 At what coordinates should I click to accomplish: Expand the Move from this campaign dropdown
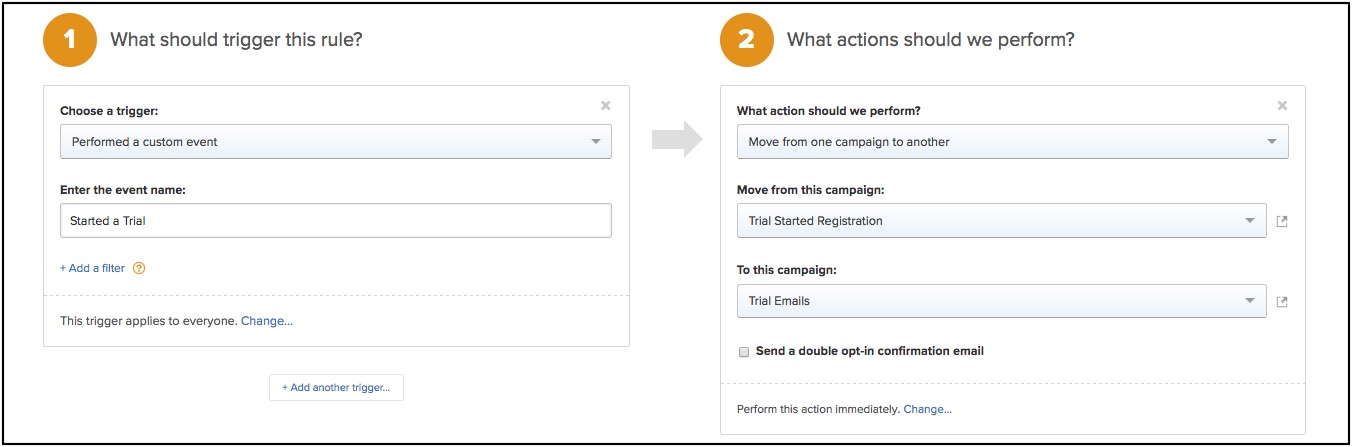pos(1001,221)
